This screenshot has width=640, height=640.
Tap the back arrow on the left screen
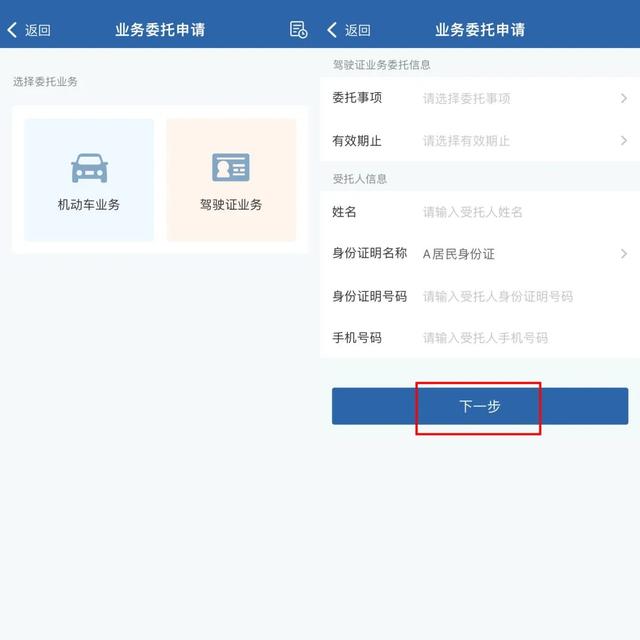point(12,30)
